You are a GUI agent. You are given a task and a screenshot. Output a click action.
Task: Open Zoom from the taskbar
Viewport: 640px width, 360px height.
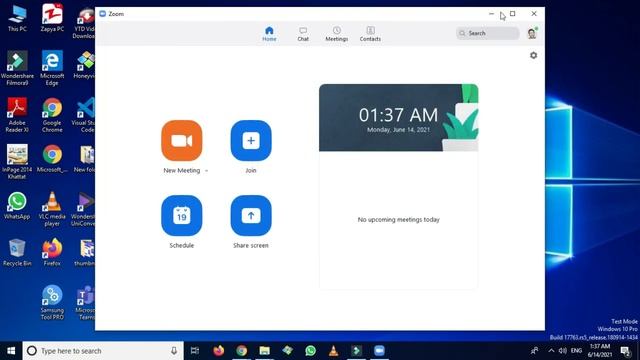379,351
